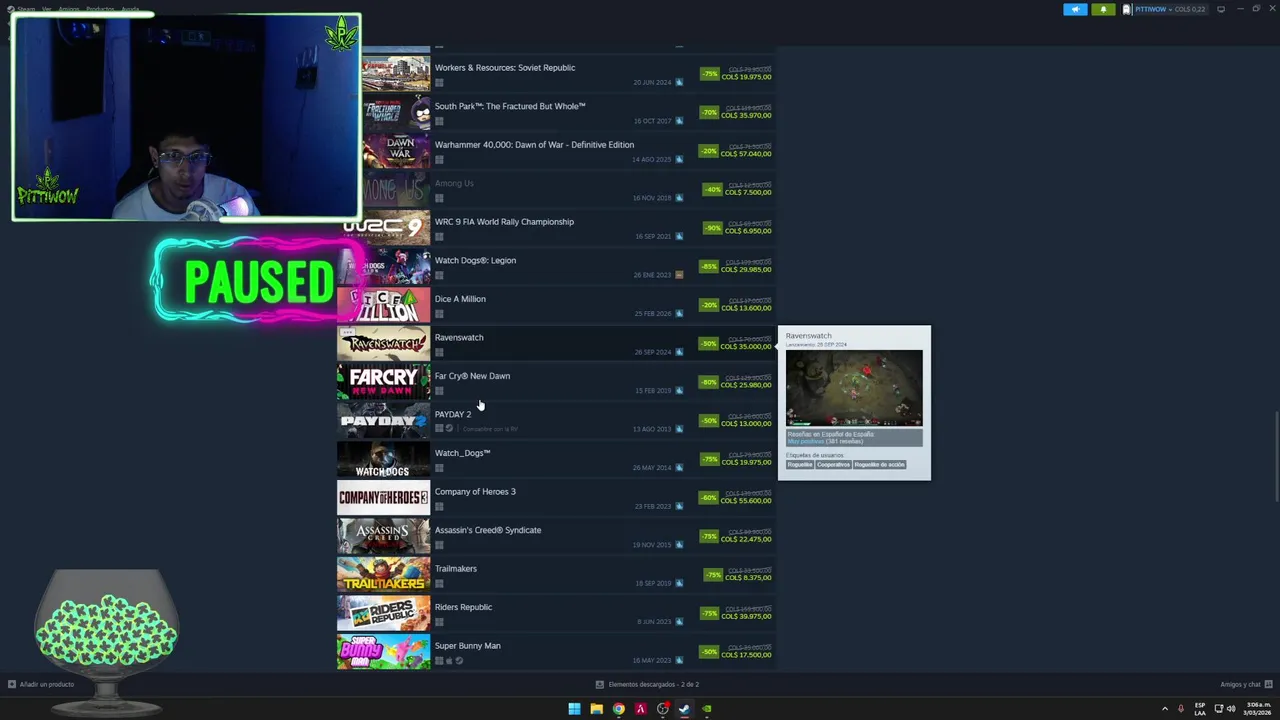Click the Roguelike de acción tag
The width and height of the screenshot is (1280, 720).
(x=879, y=465)
